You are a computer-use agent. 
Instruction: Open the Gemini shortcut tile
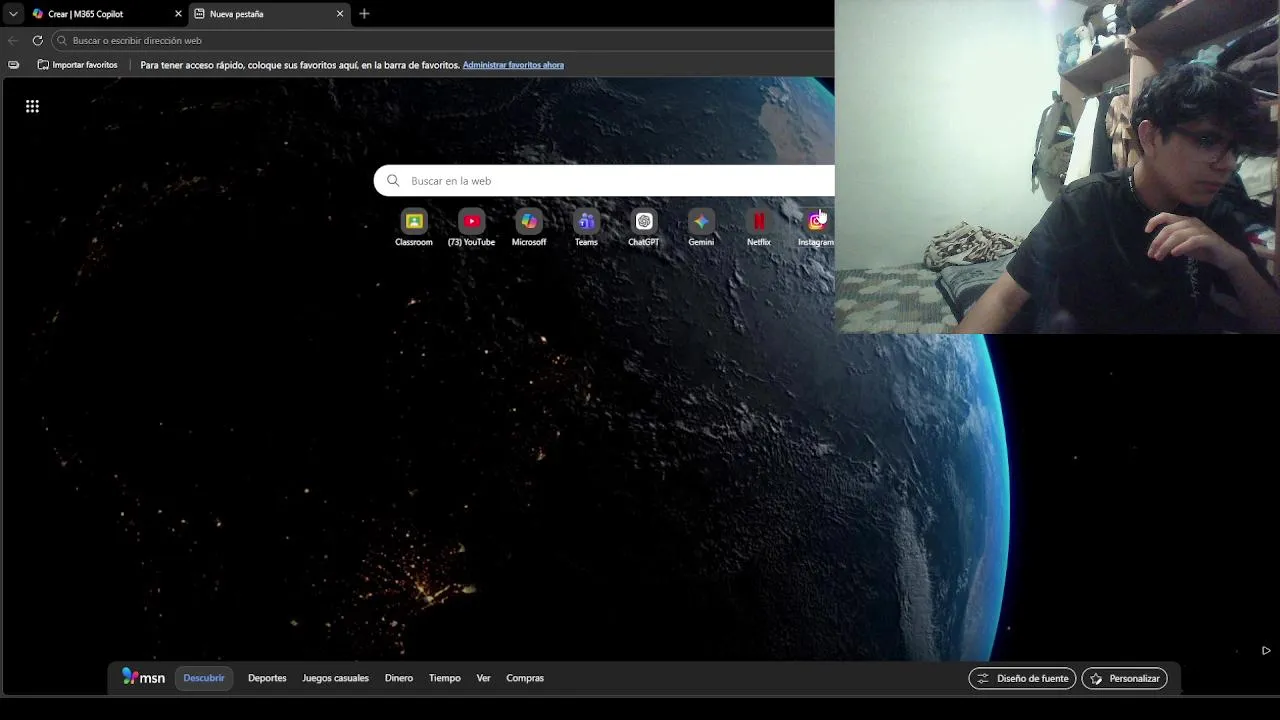coord(701,228)
